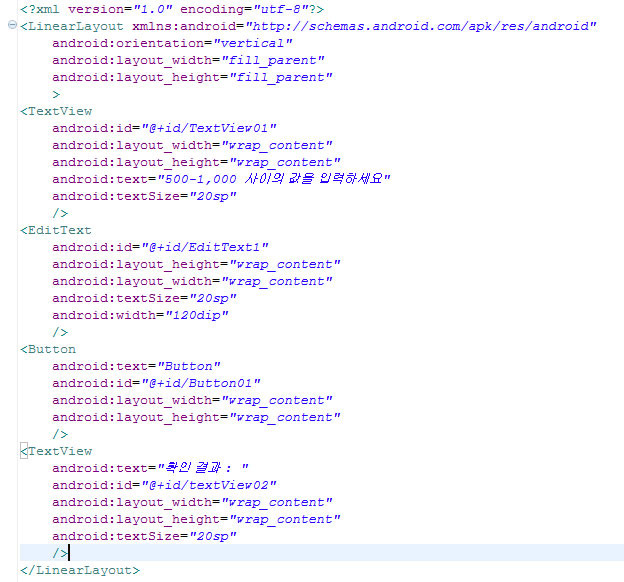Click the xml version declaration line
The height and width of the screenshot is (582, 624).
click(x=172, y=9)
